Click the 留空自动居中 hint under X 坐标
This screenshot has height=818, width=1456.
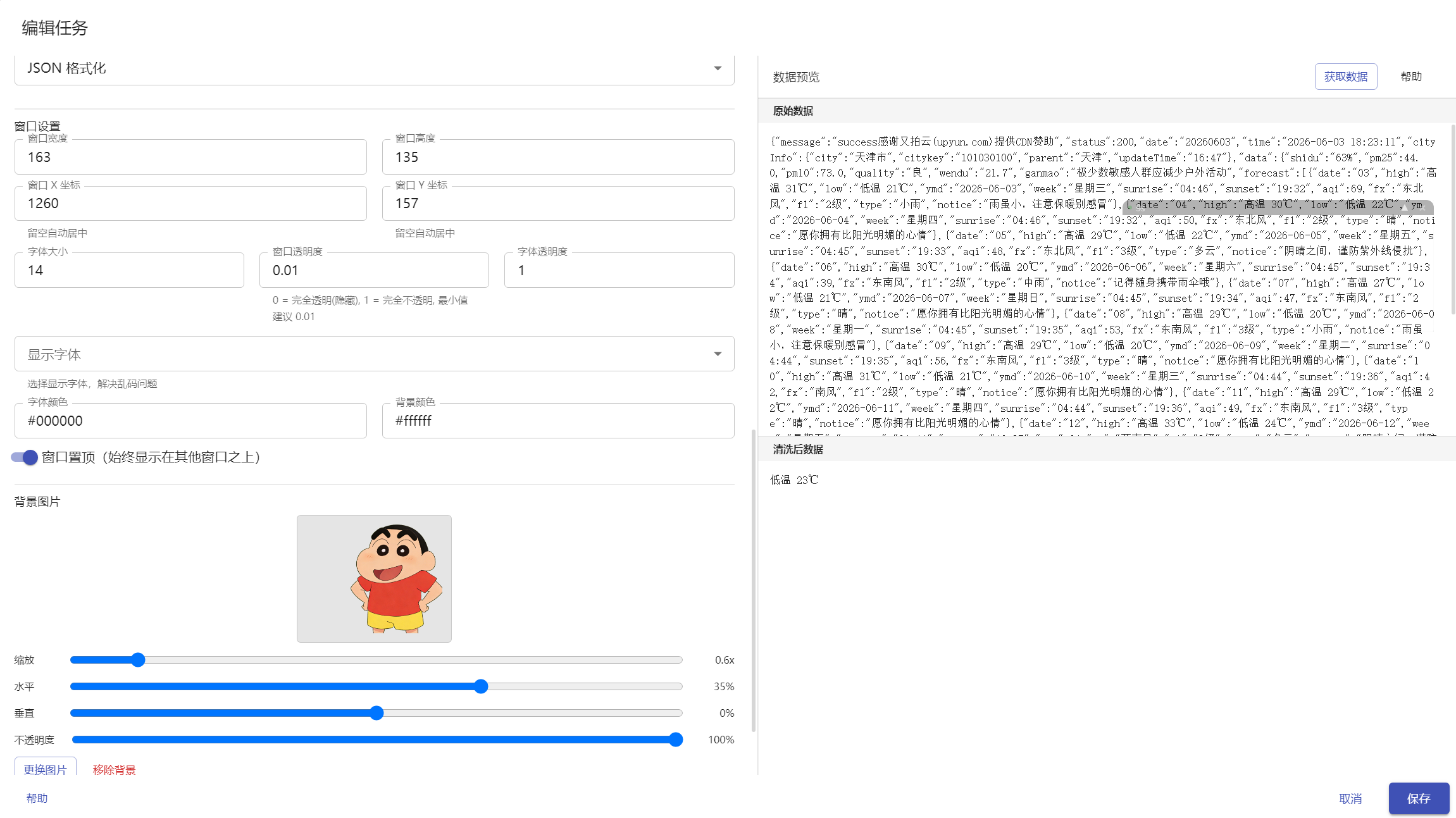point(58,233)
